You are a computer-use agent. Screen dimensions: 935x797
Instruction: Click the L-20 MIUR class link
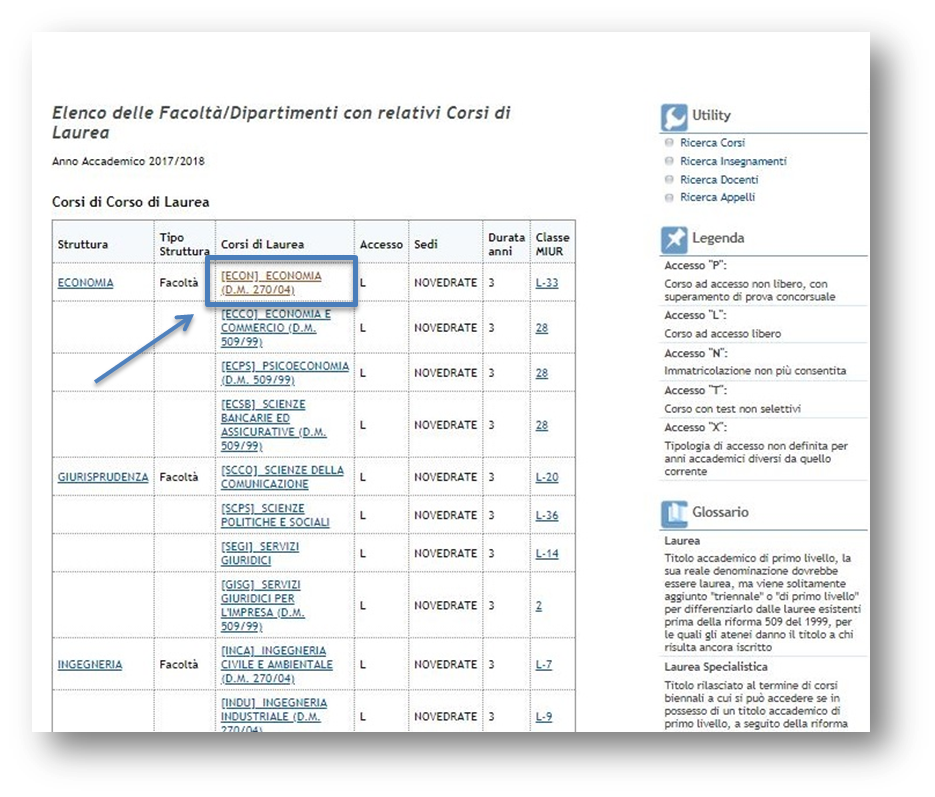[x=547, y=477]
